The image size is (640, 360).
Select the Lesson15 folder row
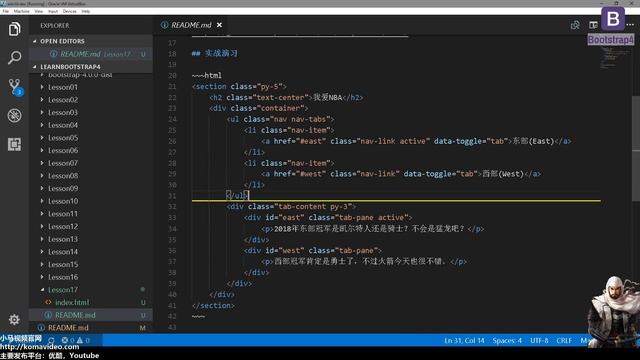[x=91, y=264]
